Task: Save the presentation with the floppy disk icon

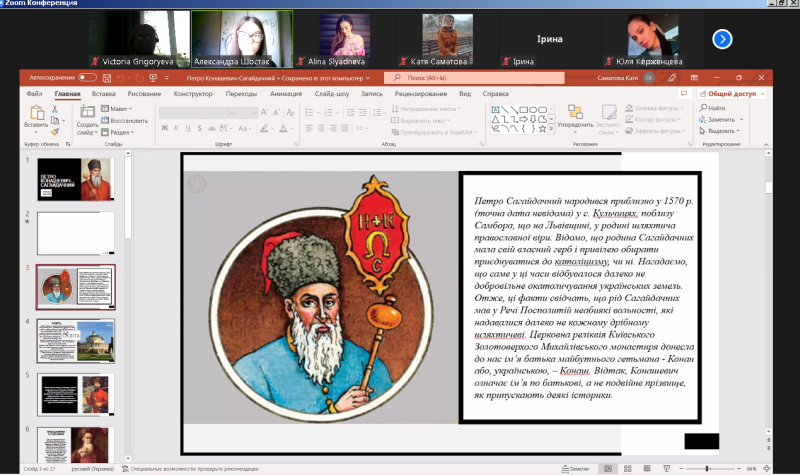Action: point(107,78)
